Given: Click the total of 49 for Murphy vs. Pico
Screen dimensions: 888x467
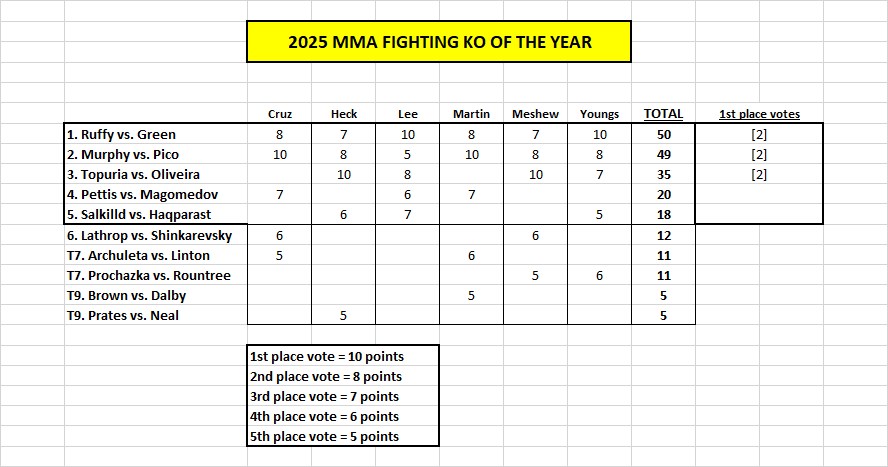Looking at the screenshot, I should [663, 154].
